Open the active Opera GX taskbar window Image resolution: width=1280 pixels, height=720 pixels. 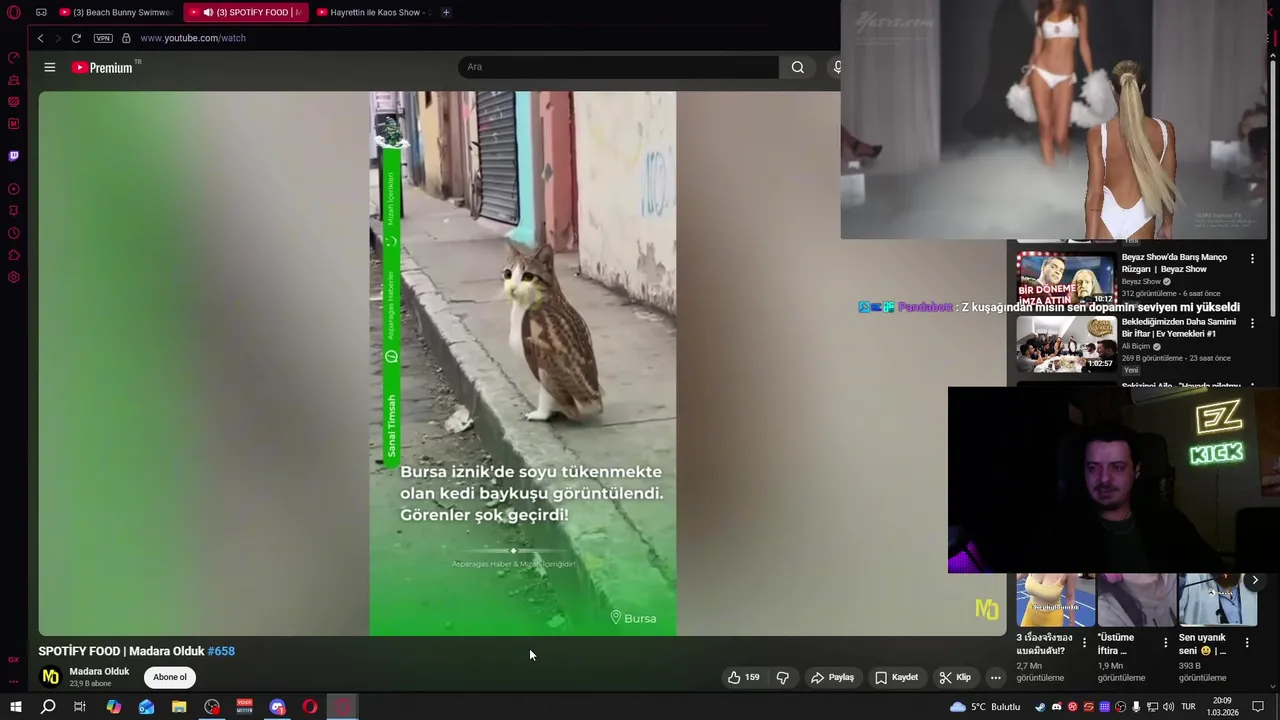pyautogui.click(x=343, y=707)
